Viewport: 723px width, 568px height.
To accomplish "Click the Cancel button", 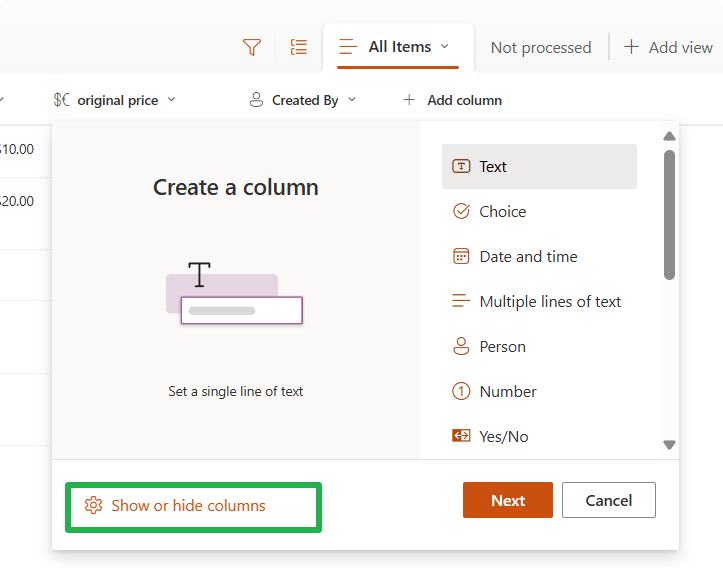I will (609, 500).
